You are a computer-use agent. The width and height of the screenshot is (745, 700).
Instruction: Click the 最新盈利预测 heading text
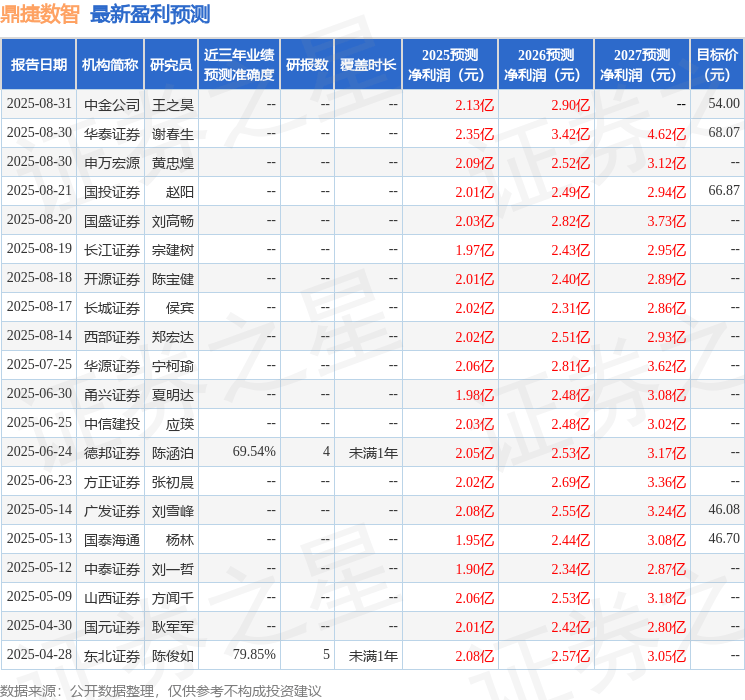coord(150,14)
